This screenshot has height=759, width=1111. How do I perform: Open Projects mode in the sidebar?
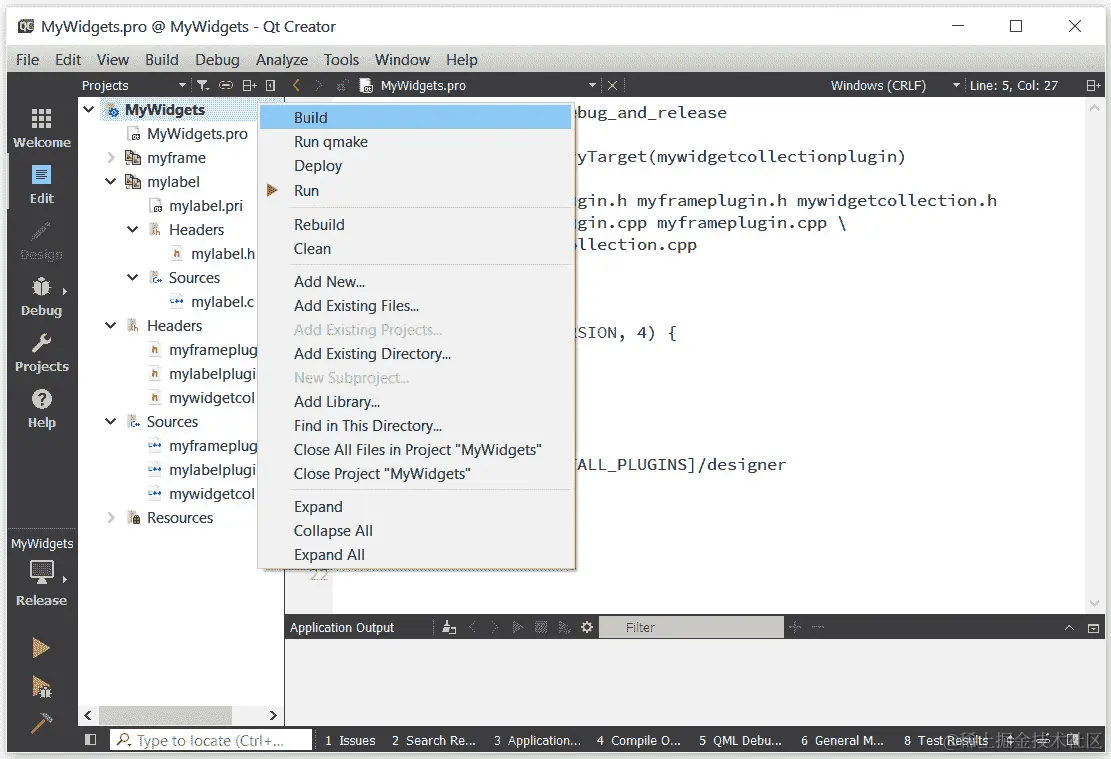(x=41, y=352)
